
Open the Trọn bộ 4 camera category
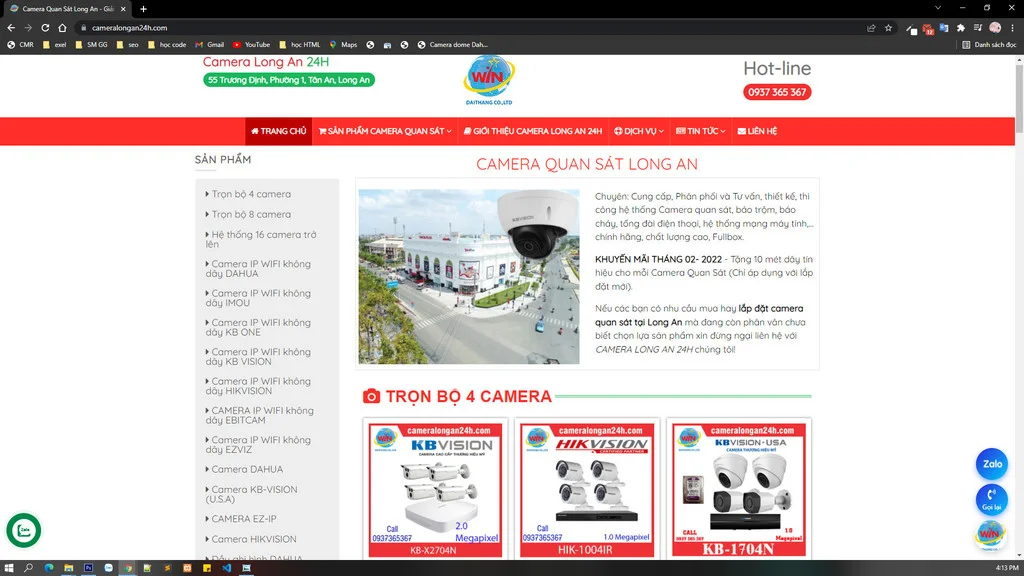click(251, 194)
